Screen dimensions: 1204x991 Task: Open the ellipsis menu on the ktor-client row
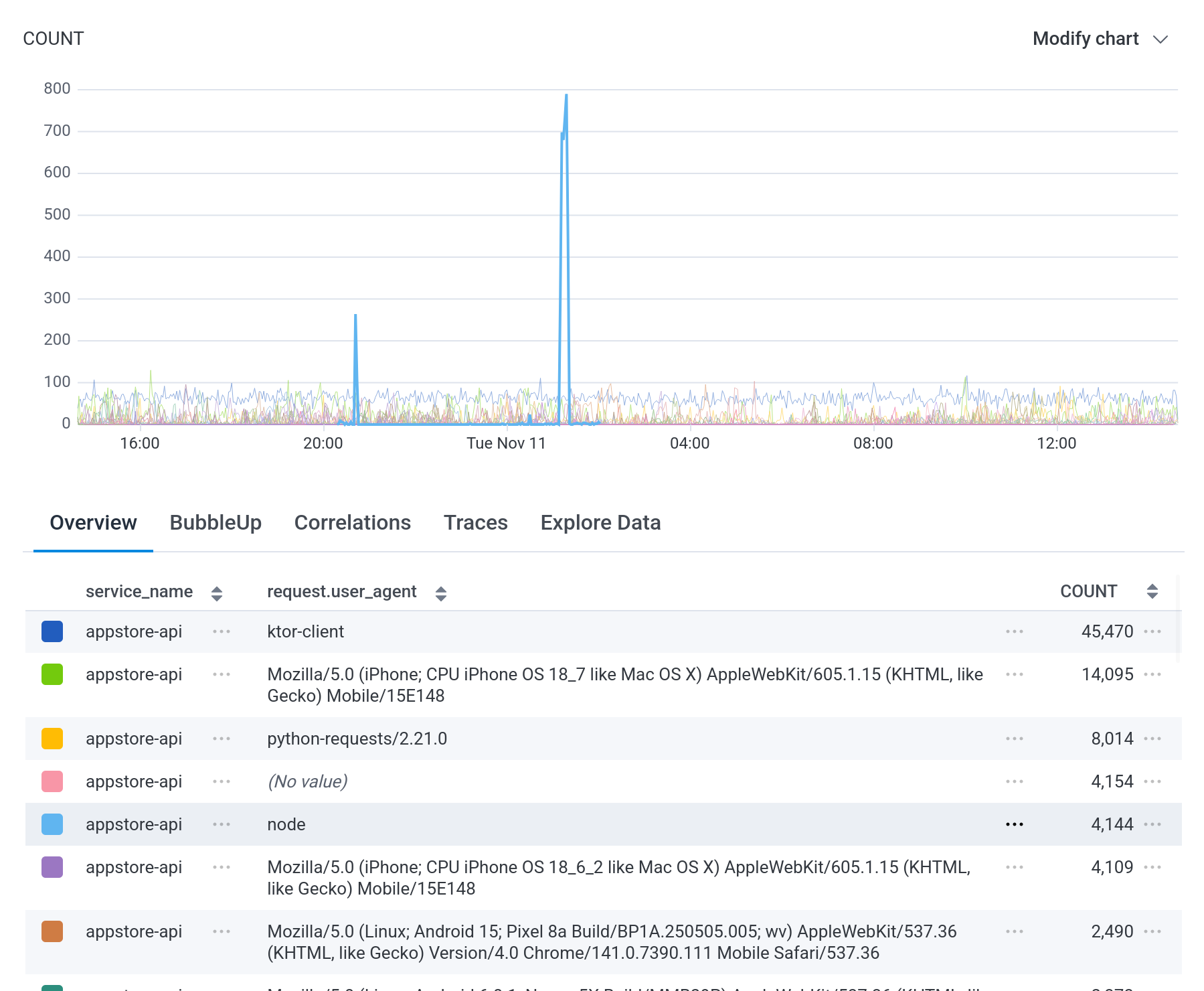(1015, 631)
